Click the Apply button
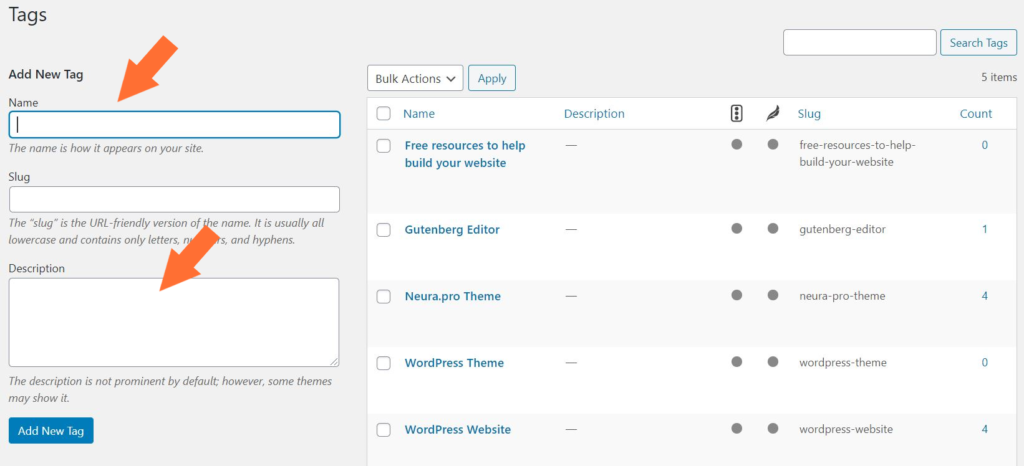This screenshot has height=466, width=1024. point(492,78)
